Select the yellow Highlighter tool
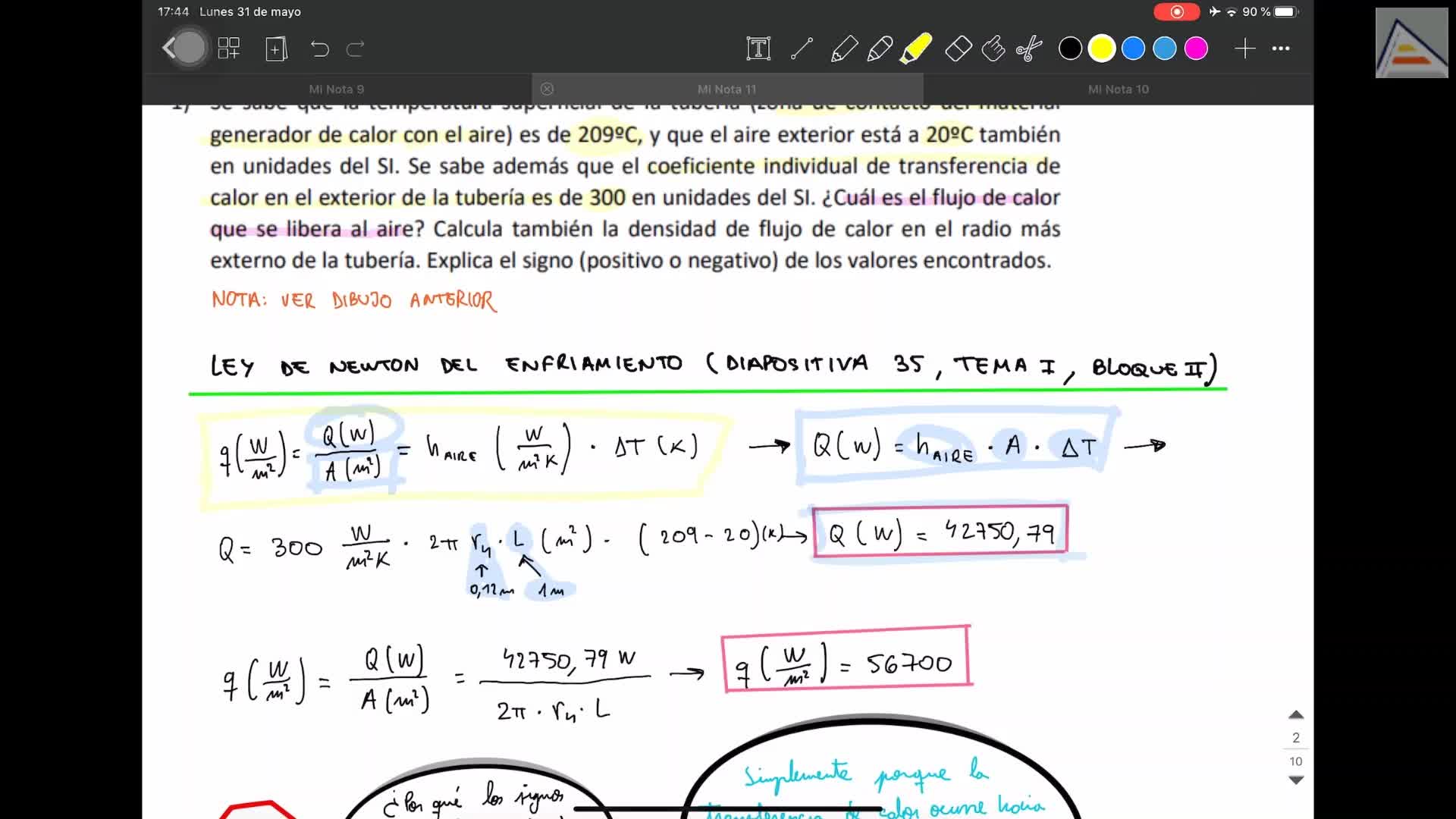The width and height of the screenshot is (1456, 819). tap(916, 49)
